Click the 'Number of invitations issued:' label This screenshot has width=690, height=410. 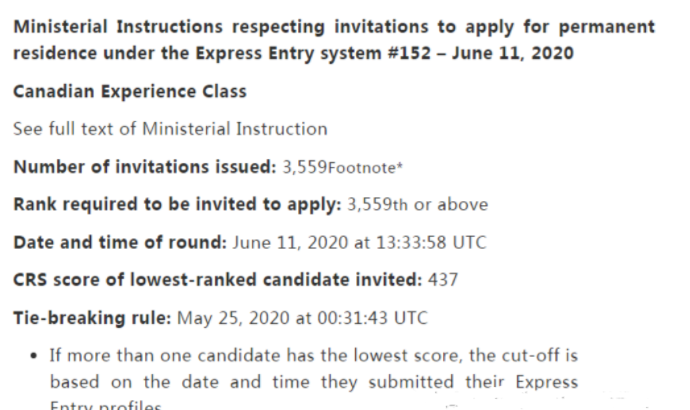pos(145,167)
